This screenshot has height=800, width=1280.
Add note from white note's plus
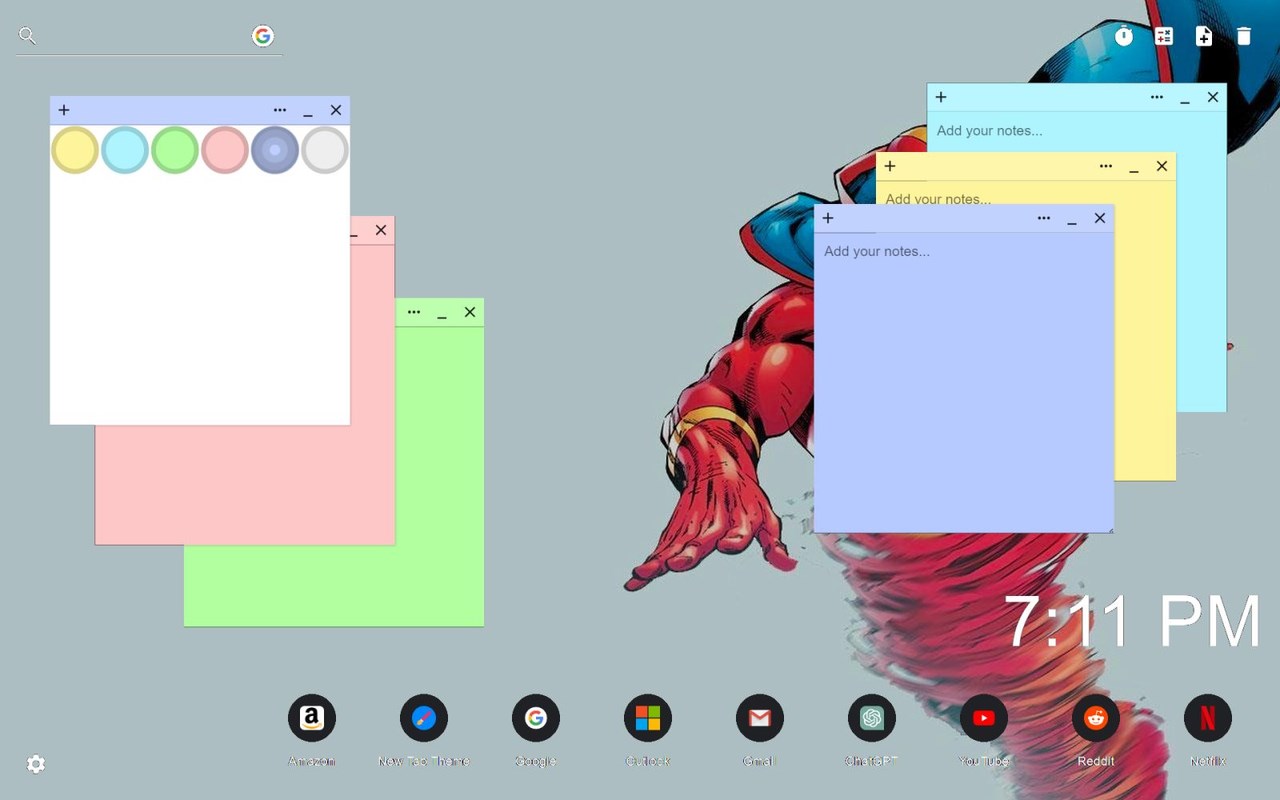point(64,110)
